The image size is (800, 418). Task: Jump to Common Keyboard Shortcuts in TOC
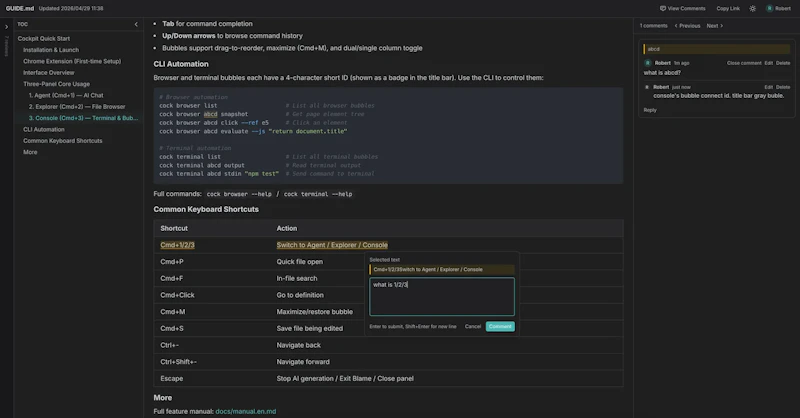point(62,141)
